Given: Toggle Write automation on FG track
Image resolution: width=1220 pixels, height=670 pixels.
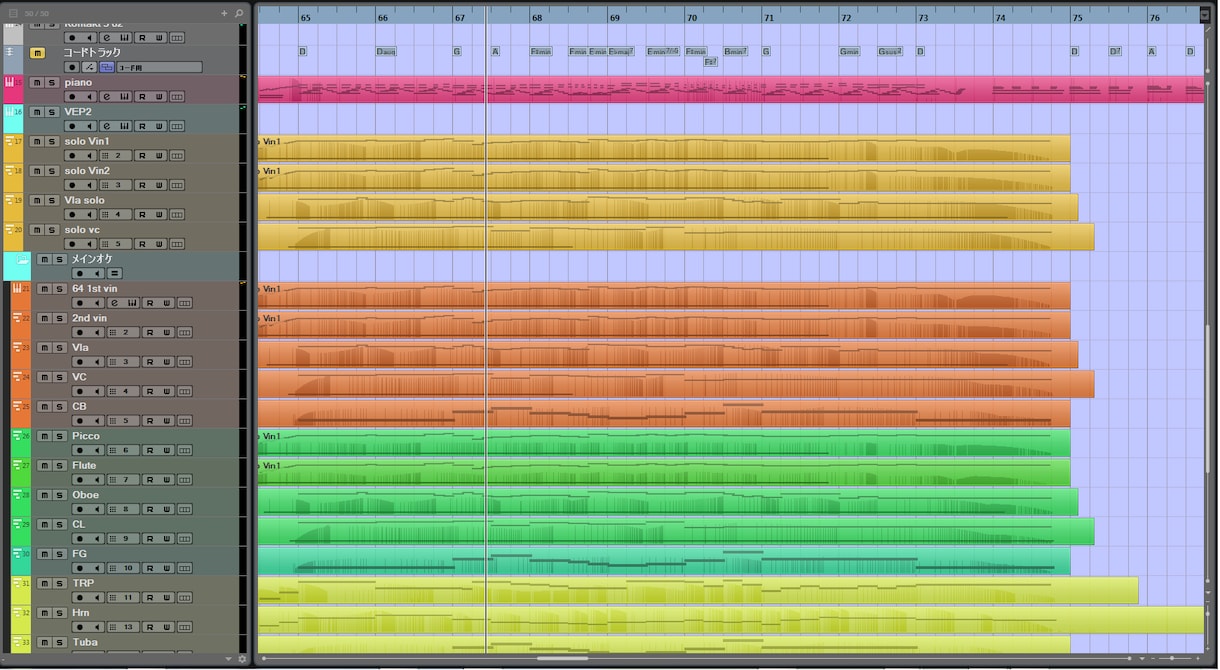Looking at the screenshot, I should point(167,568).
